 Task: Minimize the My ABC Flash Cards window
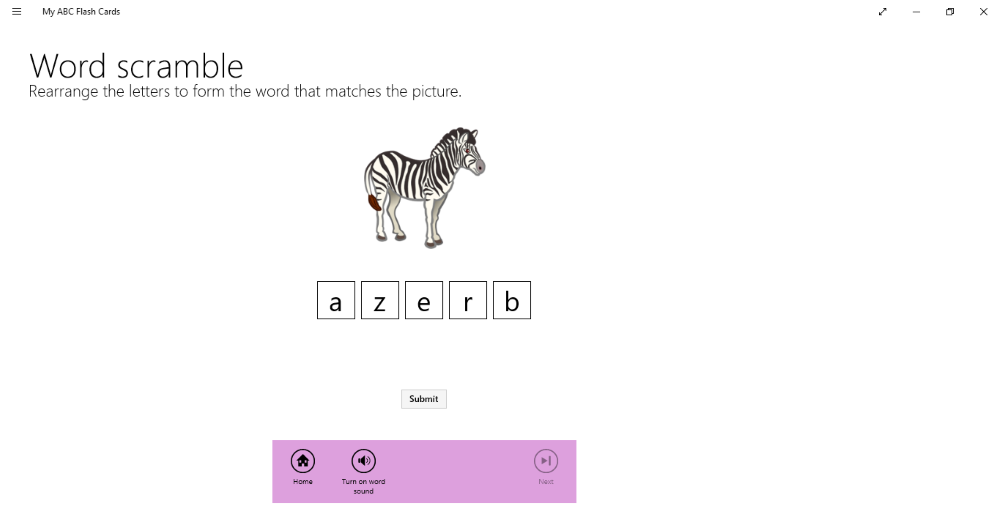(x=916, y=11)
